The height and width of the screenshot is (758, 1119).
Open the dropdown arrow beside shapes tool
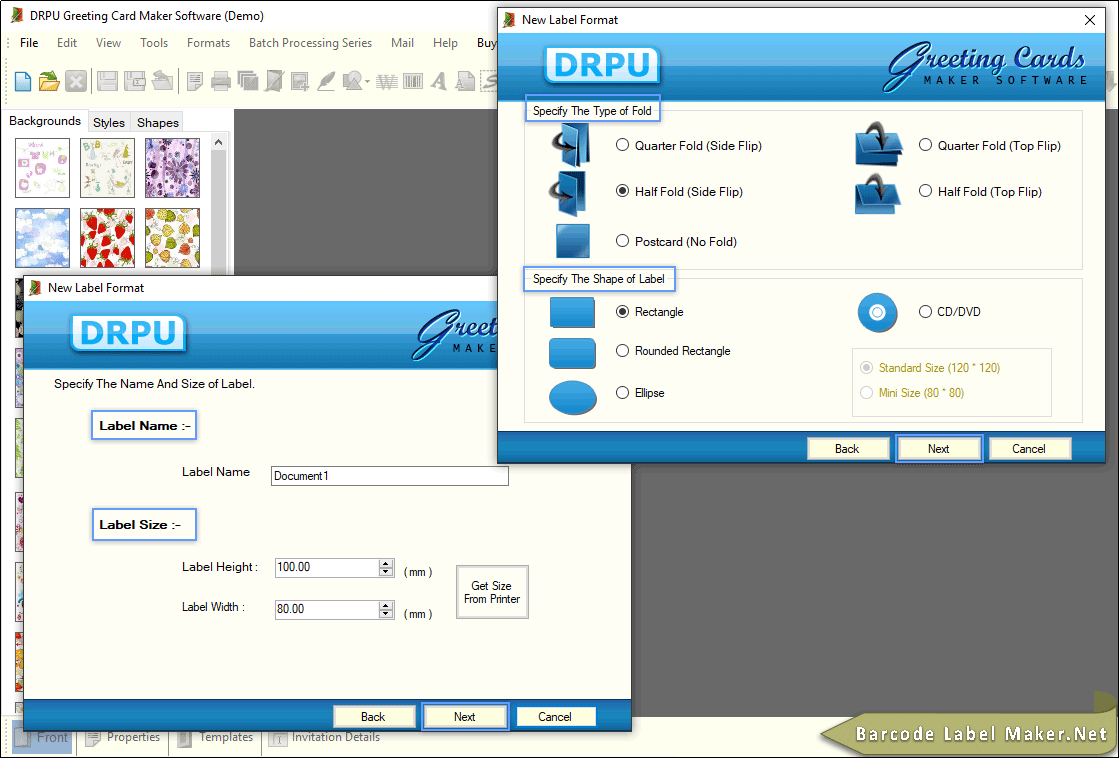tap(367, 82)
